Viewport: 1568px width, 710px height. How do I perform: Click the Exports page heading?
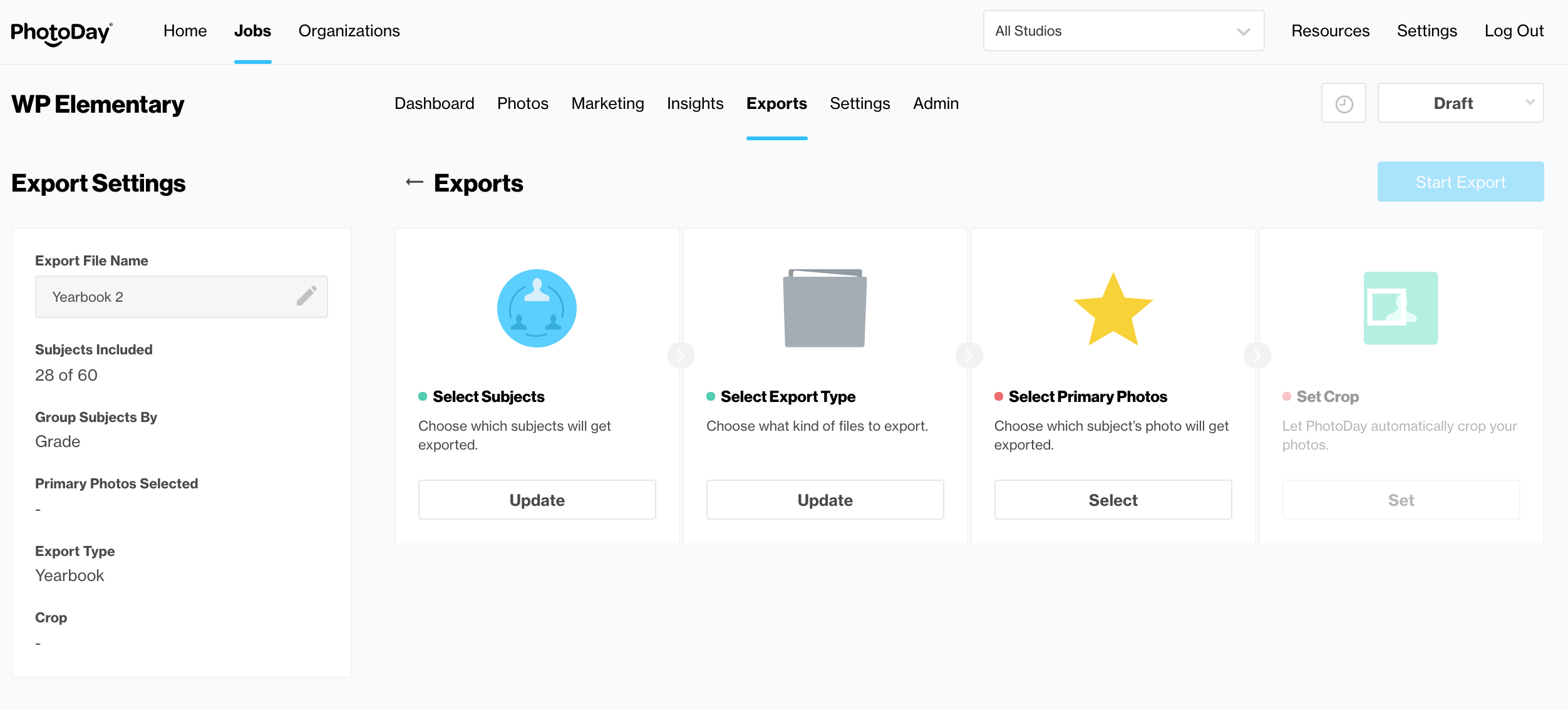tap(478, 183)
